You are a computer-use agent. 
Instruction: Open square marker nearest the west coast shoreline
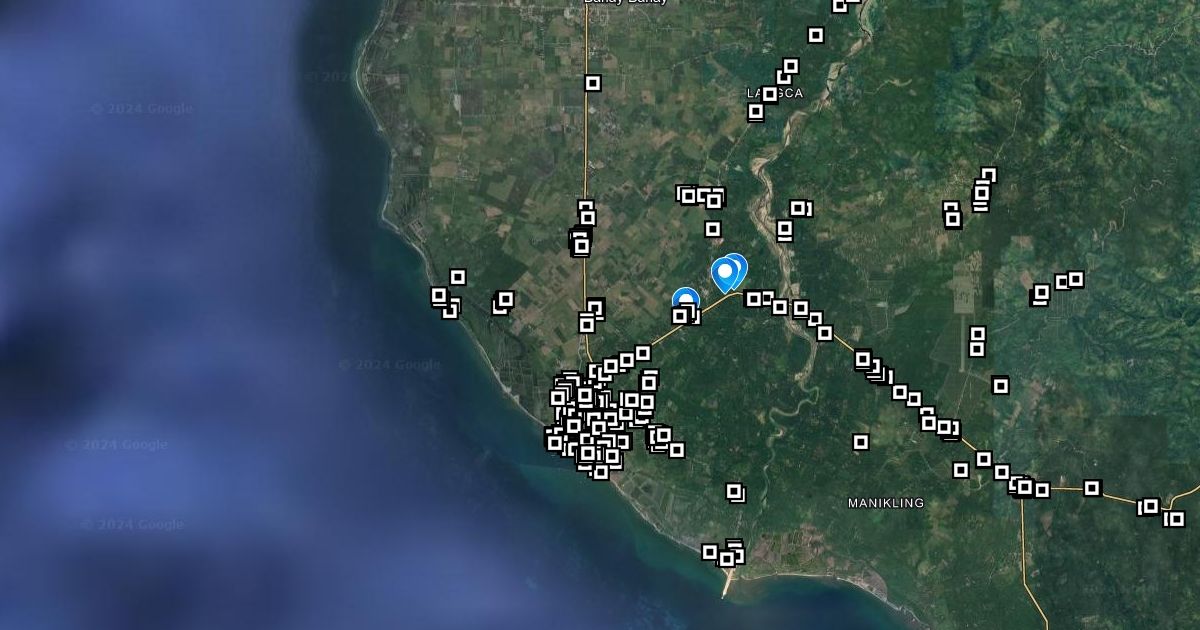point(439,296)
